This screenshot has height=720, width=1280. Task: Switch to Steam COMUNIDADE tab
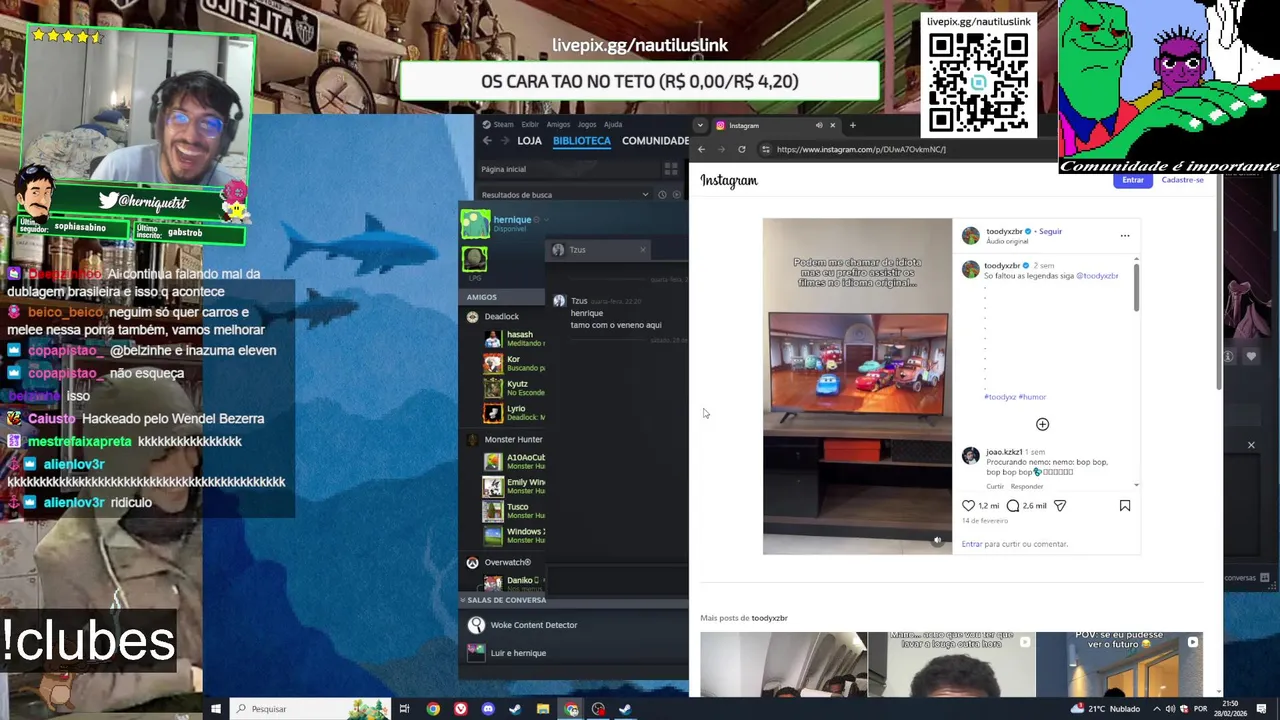655,141
